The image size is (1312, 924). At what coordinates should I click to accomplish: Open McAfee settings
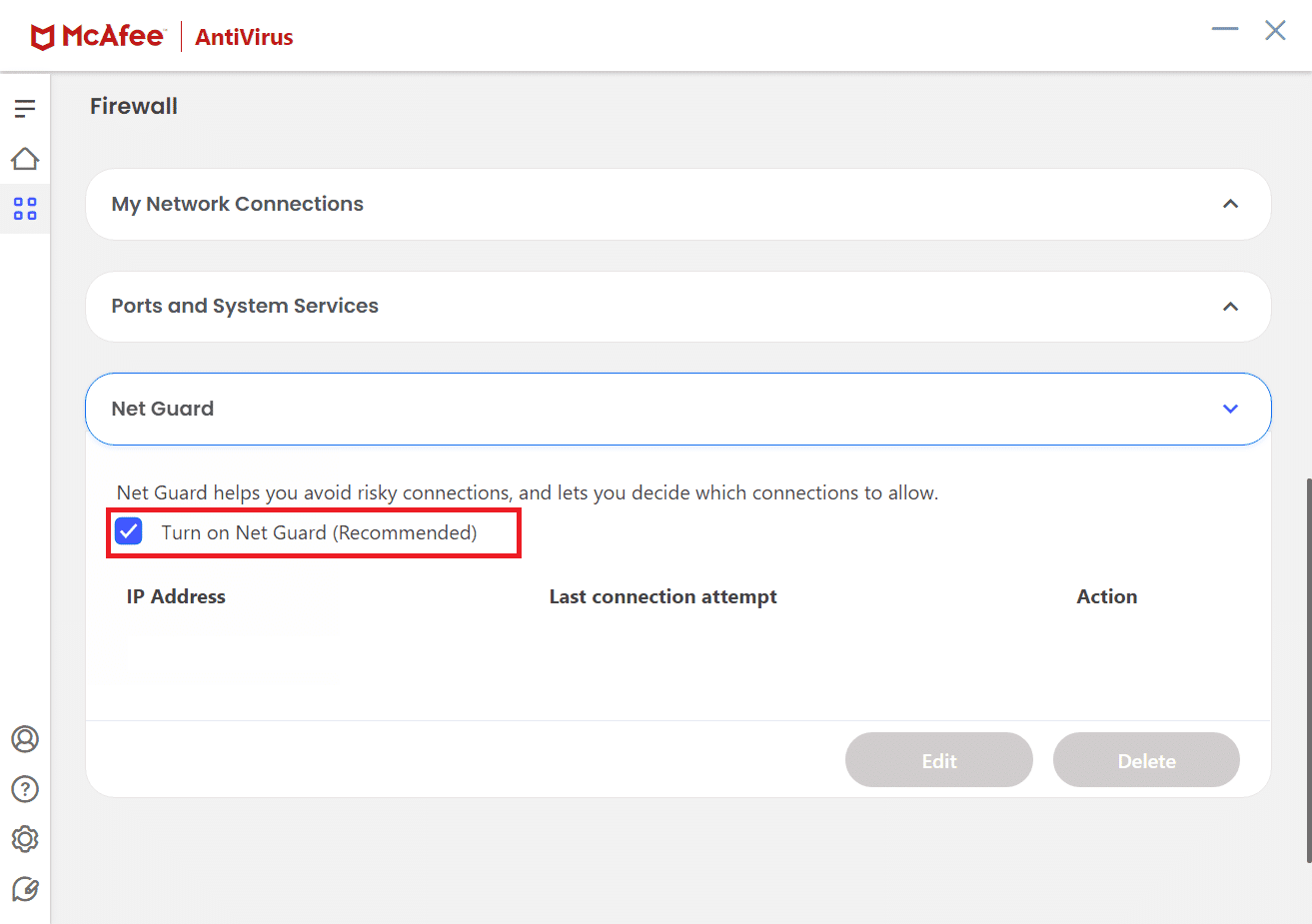[x=25, y=839]
